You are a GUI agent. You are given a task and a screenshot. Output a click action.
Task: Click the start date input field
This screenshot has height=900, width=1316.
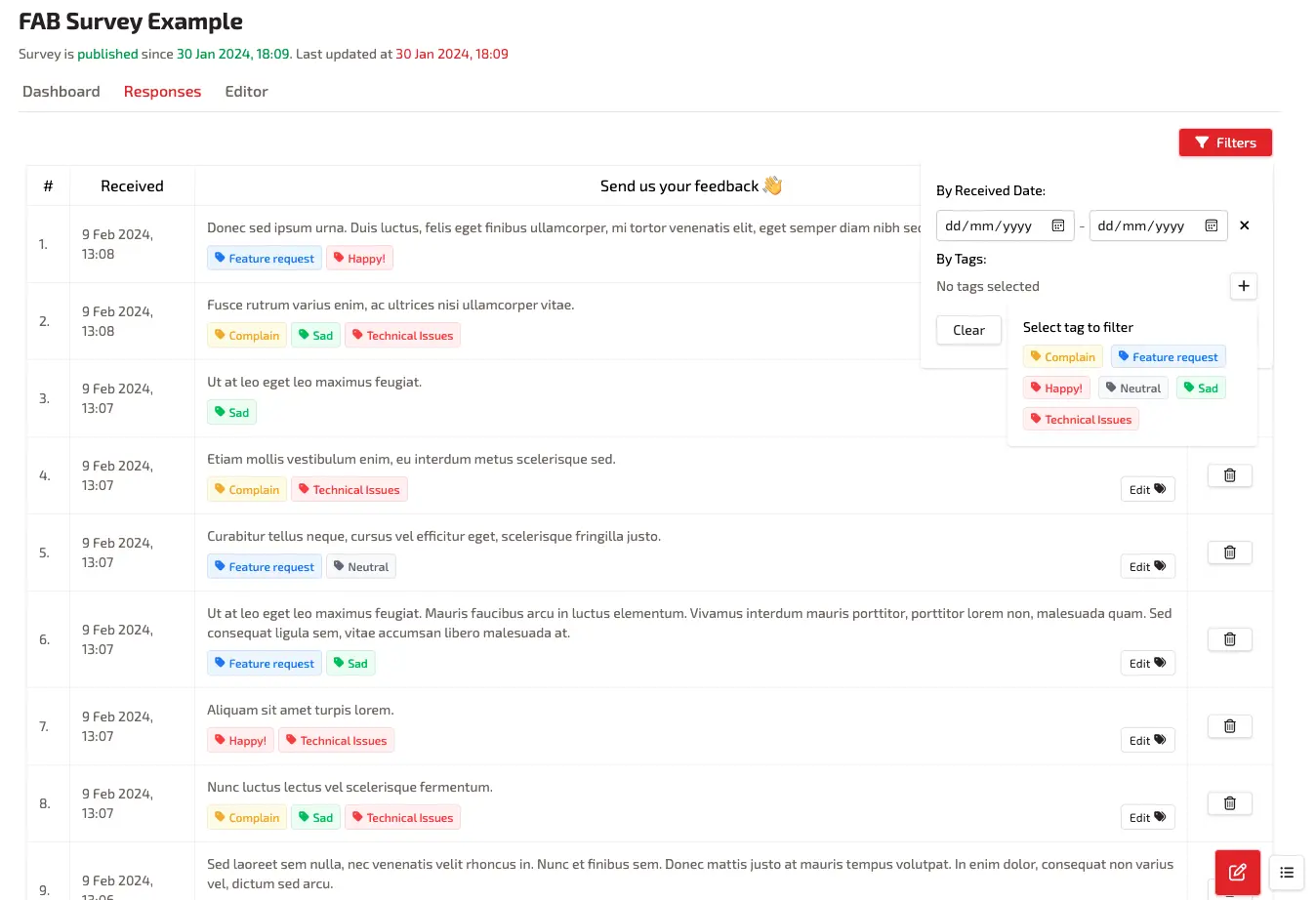pyautogui.click(x=991, y=225)
